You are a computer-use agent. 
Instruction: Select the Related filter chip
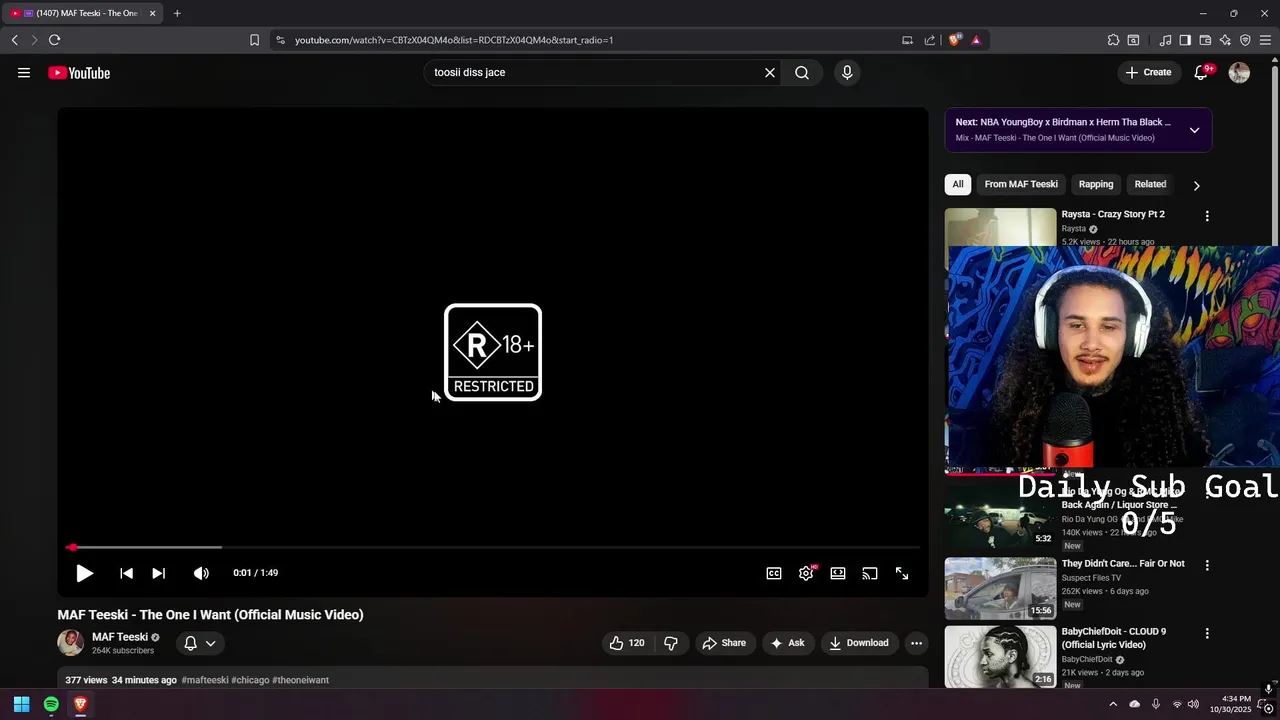pyautogui.click(x=1150, y=184)
